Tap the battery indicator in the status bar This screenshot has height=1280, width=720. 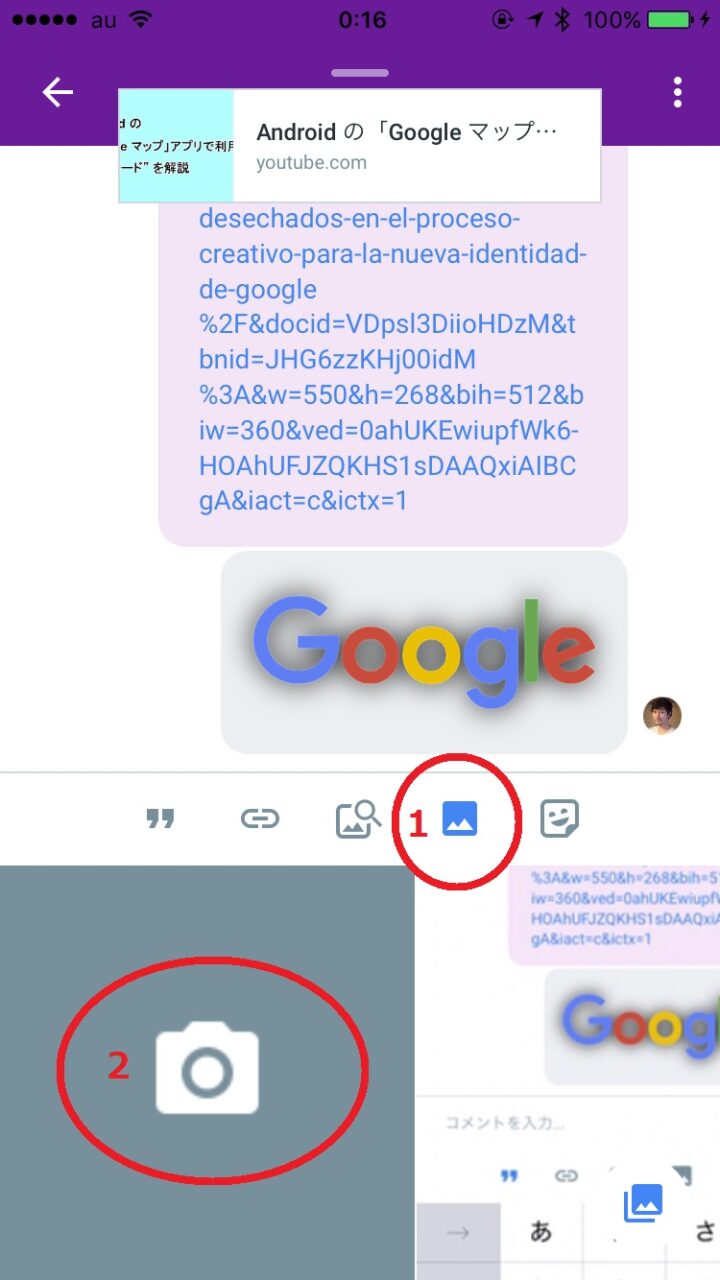tap(671, 19)
